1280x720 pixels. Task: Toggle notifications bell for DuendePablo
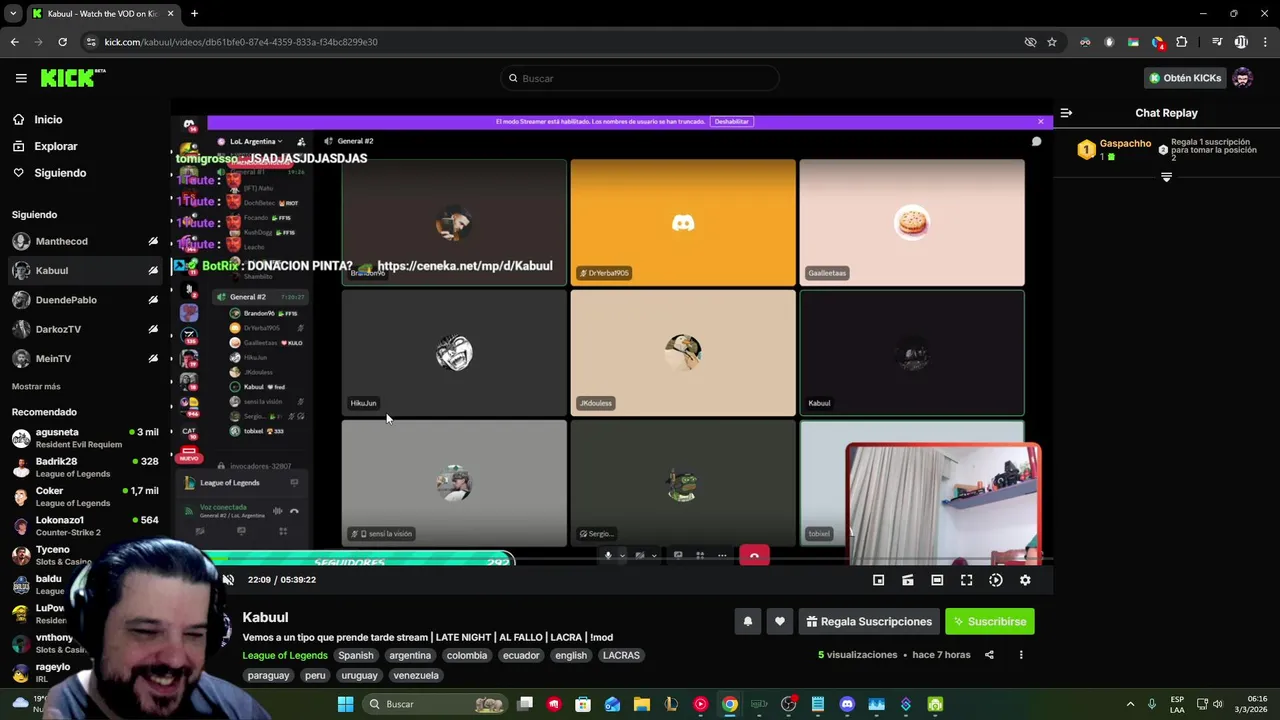point(153,300)
